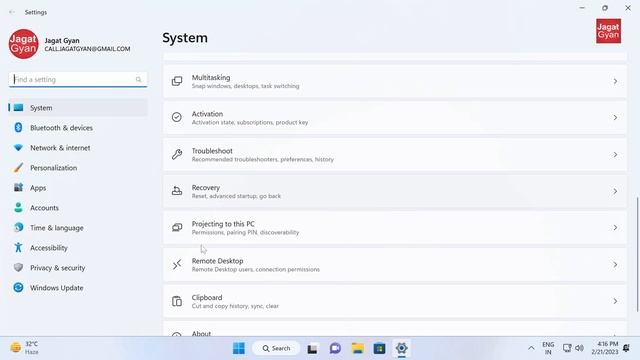
Task: Expand Recovery with its chevron
Action: [x=615, y=191]
